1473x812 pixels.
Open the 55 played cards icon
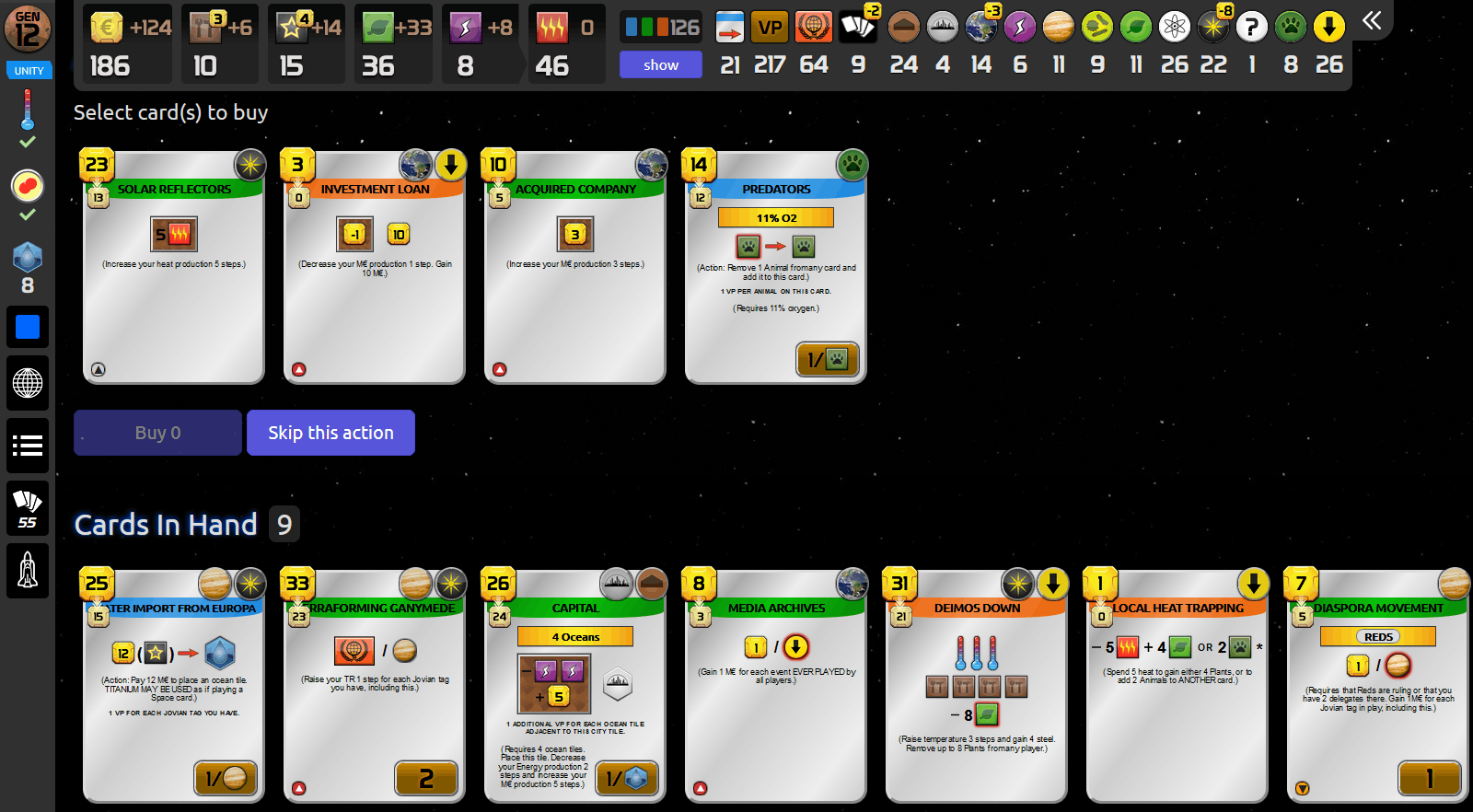(28, 508)
